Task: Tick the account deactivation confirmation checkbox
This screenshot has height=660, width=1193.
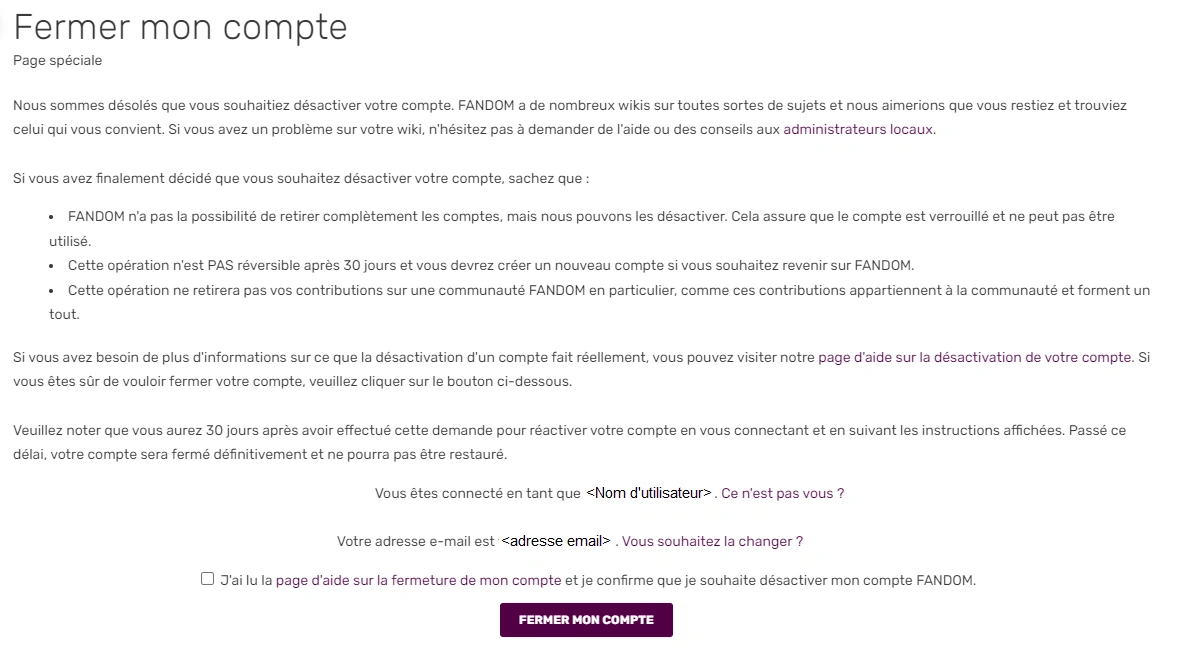Action: point(207,579)
